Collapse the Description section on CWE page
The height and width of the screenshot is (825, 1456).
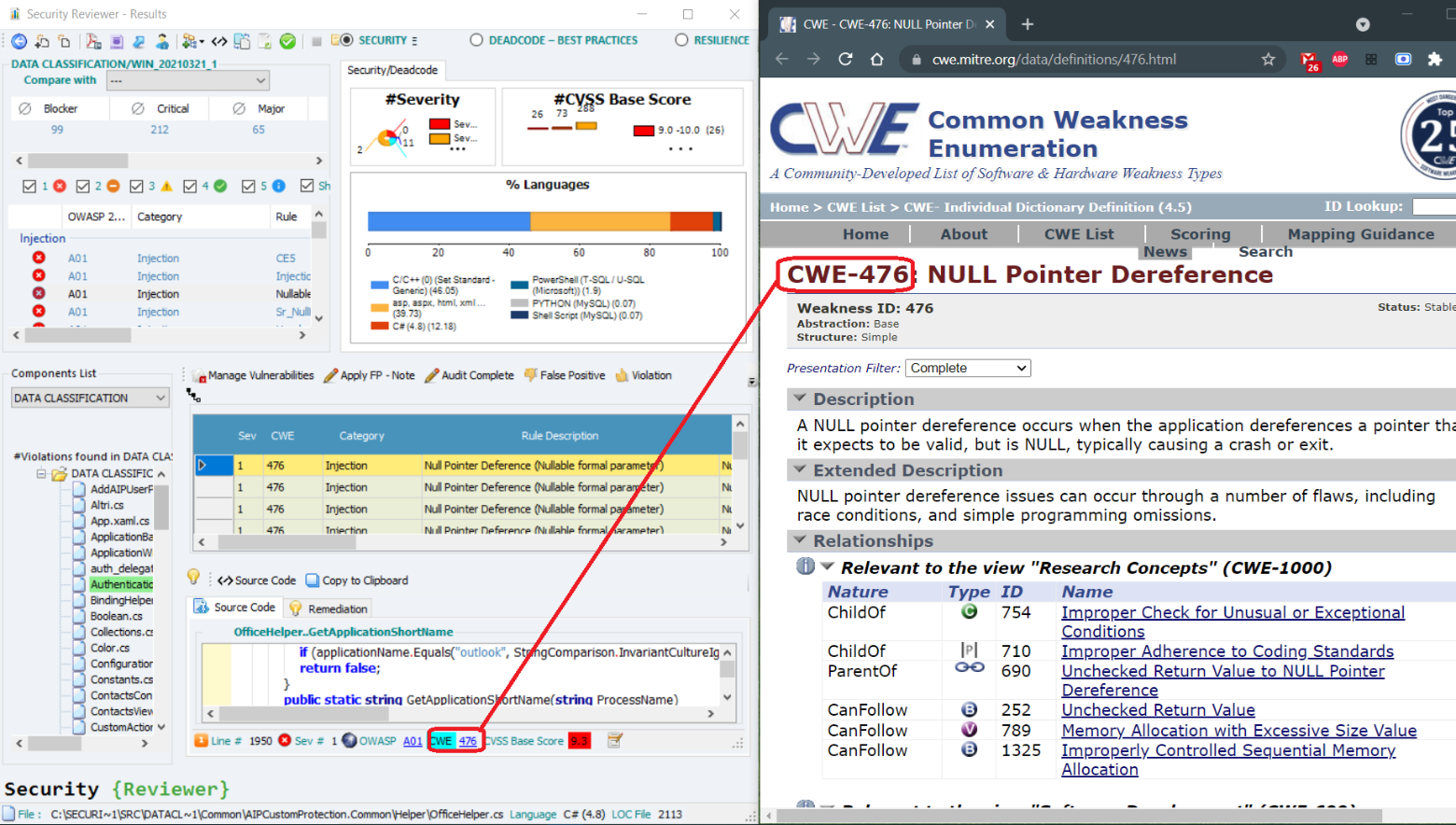800,398
